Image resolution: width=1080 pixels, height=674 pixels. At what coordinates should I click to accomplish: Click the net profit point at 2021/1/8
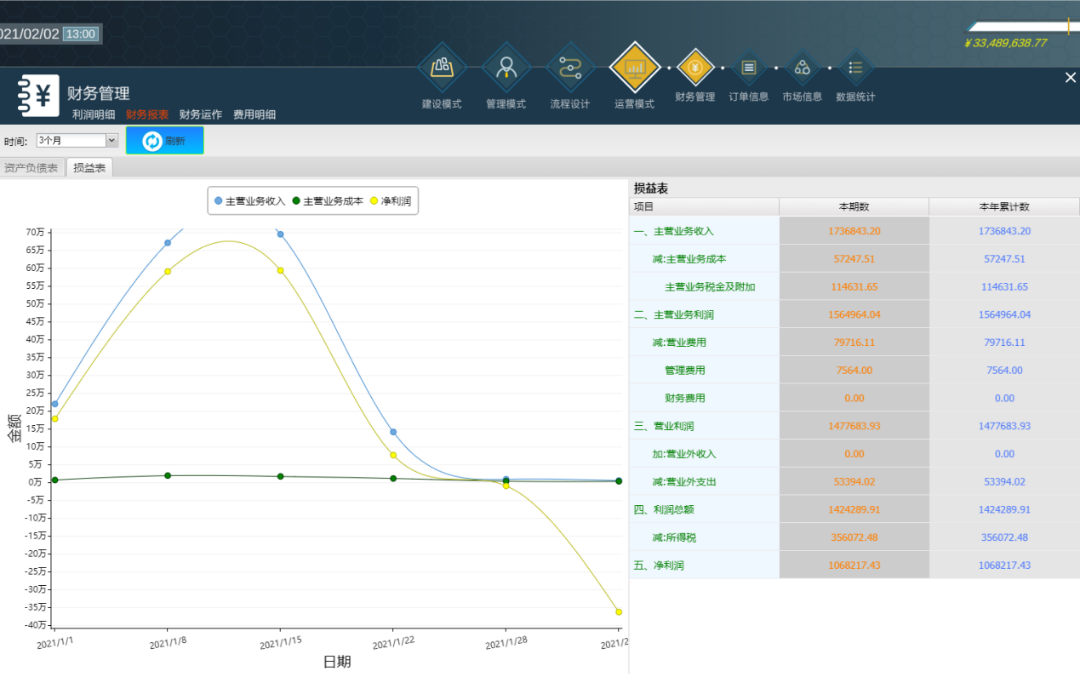[167, 271]
